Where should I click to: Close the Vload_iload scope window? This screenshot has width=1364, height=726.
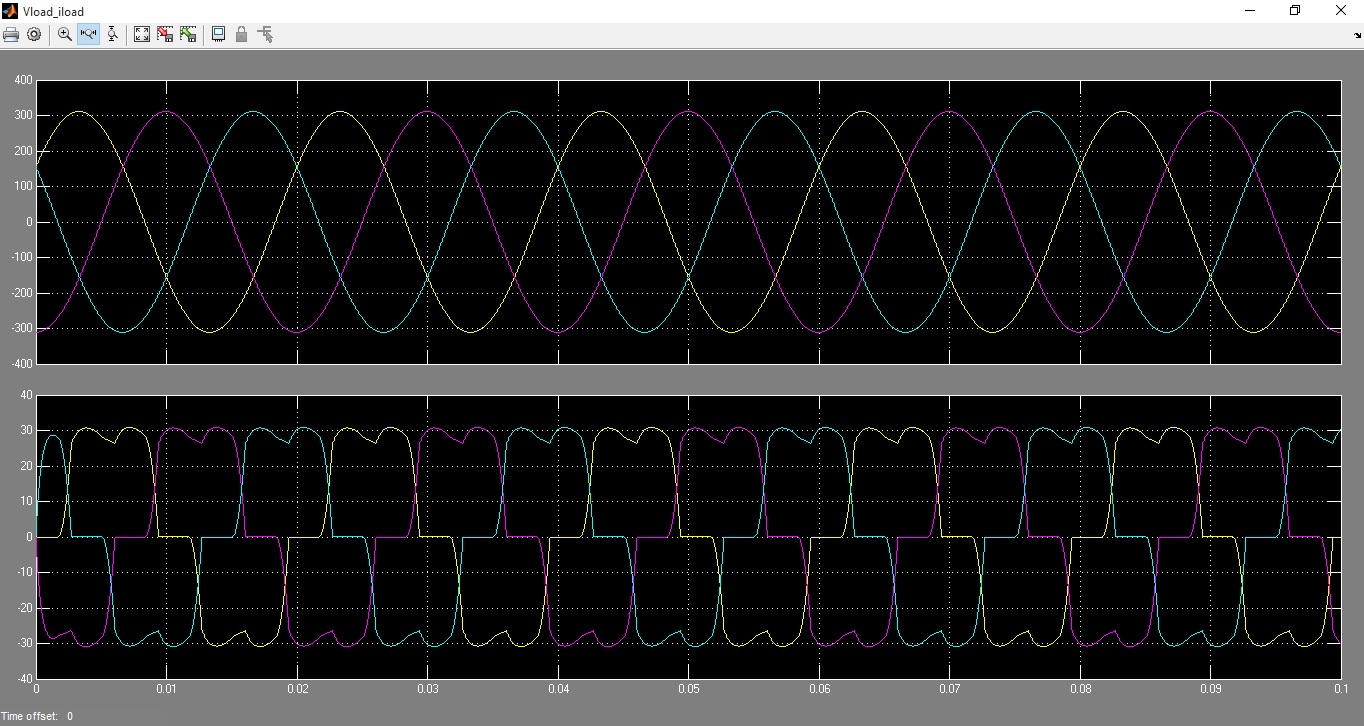click(x=1341, y=11)
